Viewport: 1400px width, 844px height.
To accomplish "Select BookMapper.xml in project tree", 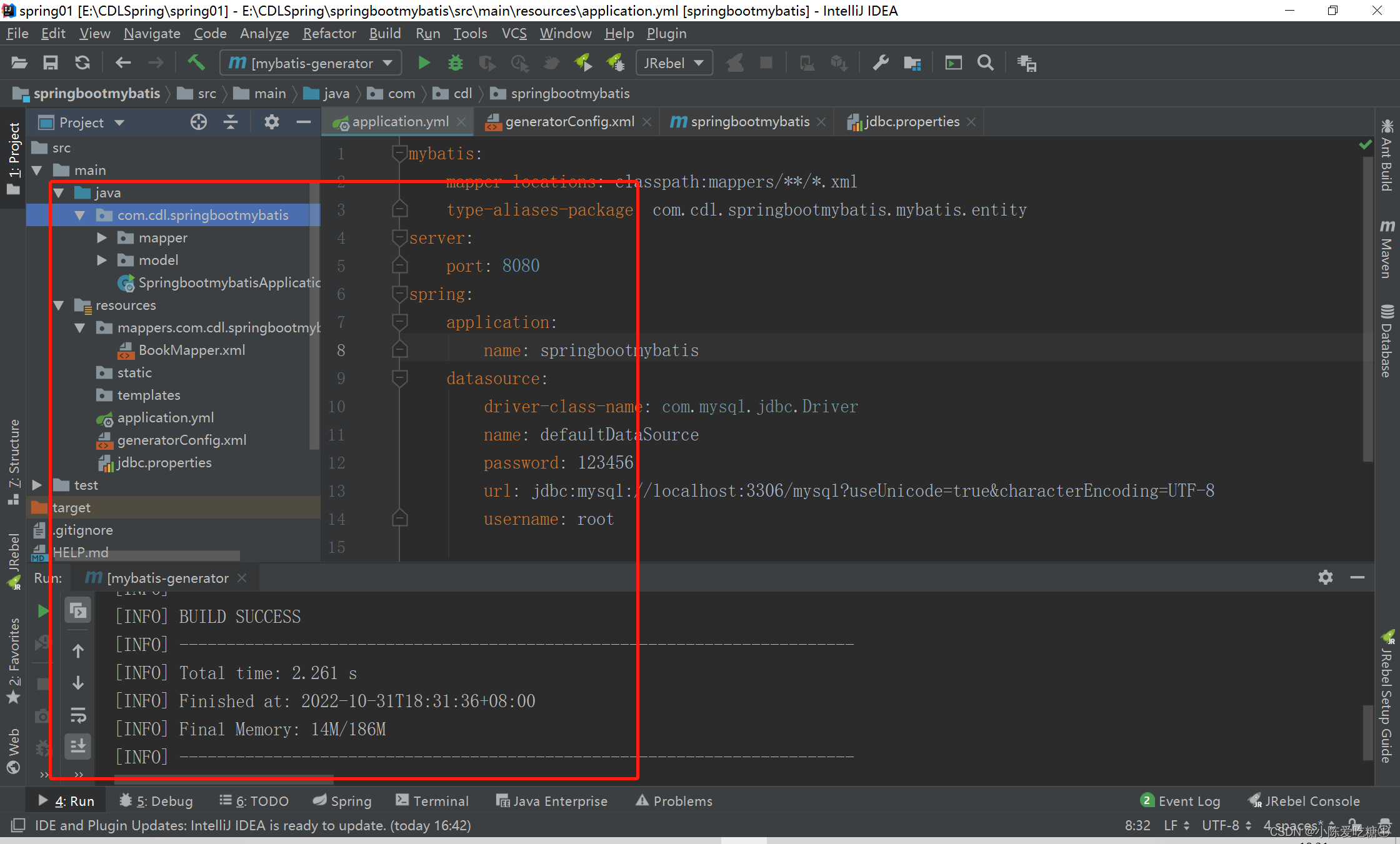I will pyautogui.click(x=191, y=350).
